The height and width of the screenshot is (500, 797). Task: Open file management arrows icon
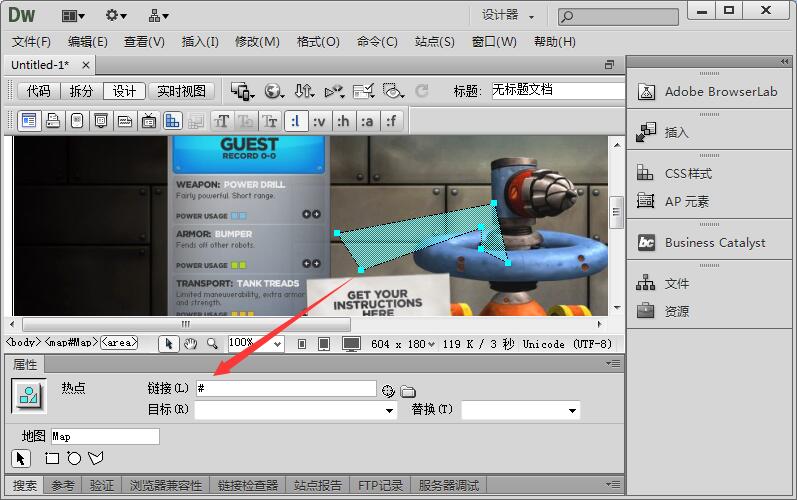[304, 91]
